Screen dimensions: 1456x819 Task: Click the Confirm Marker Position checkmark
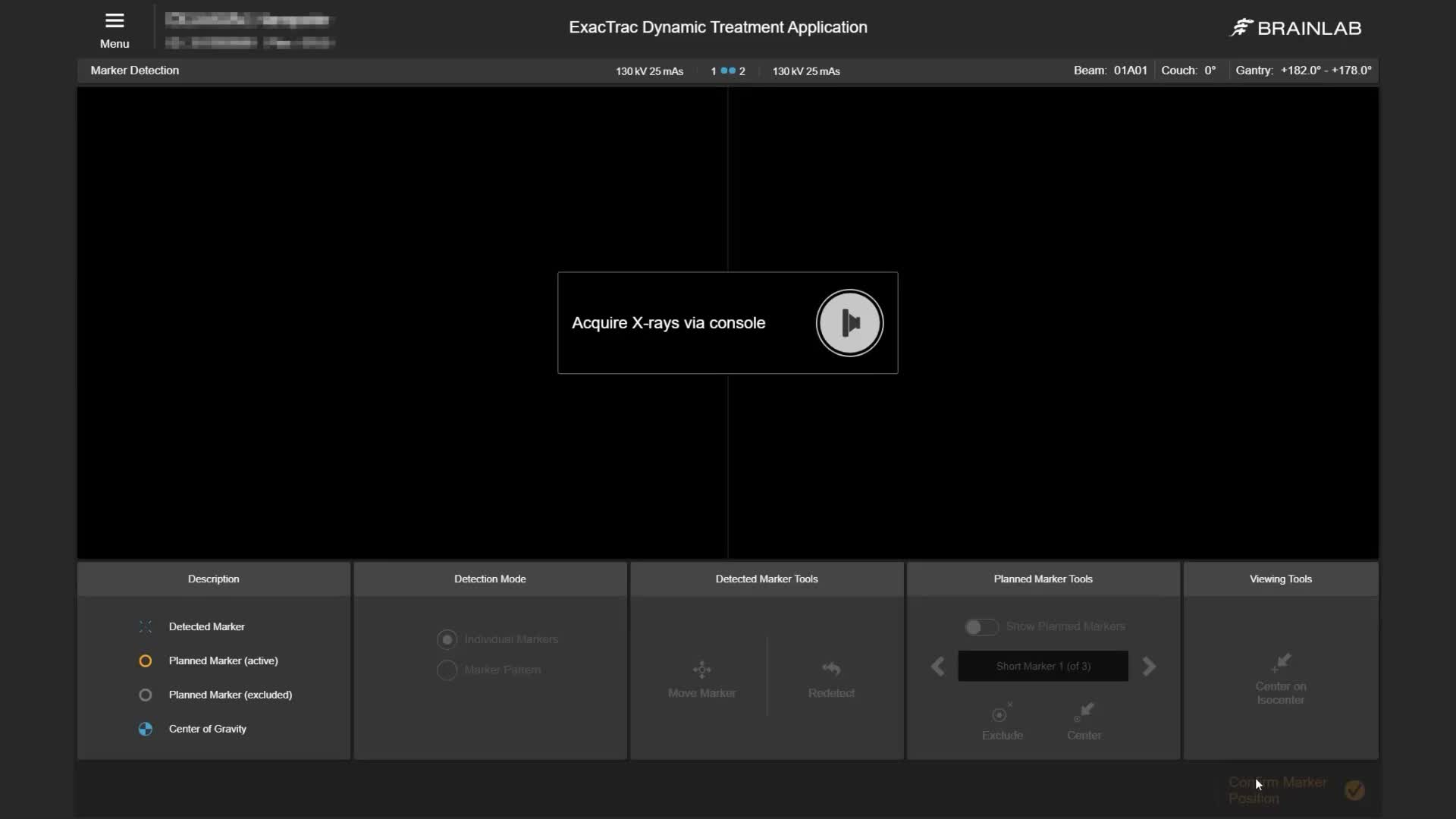(1354, 790)
